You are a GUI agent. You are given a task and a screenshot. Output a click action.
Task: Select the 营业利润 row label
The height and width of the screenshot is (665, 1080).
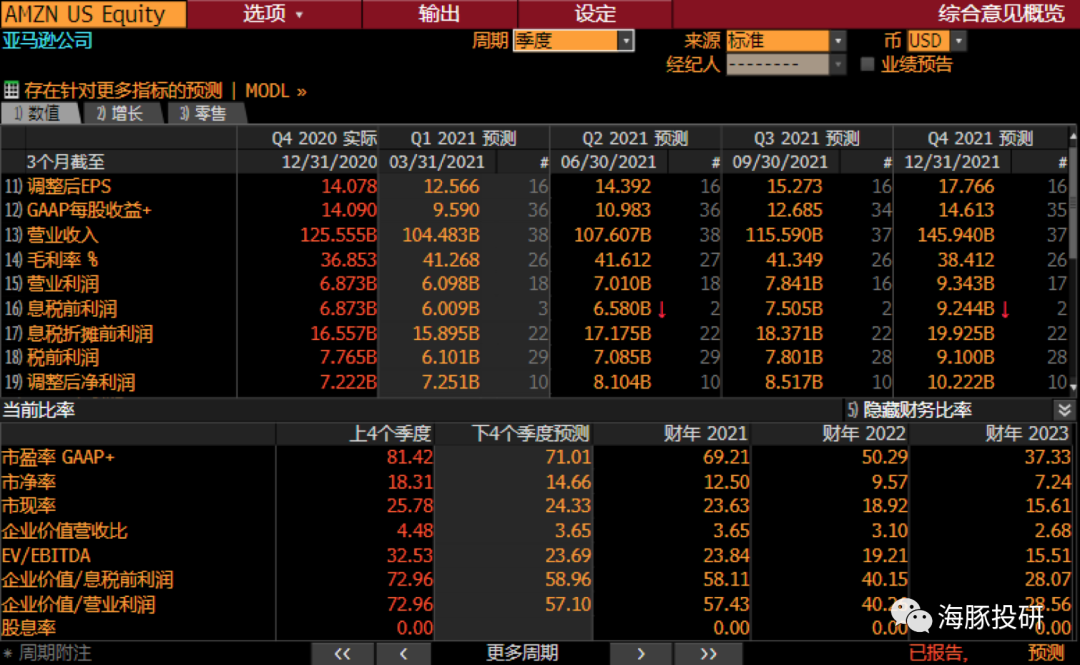(x=63, y=284)
